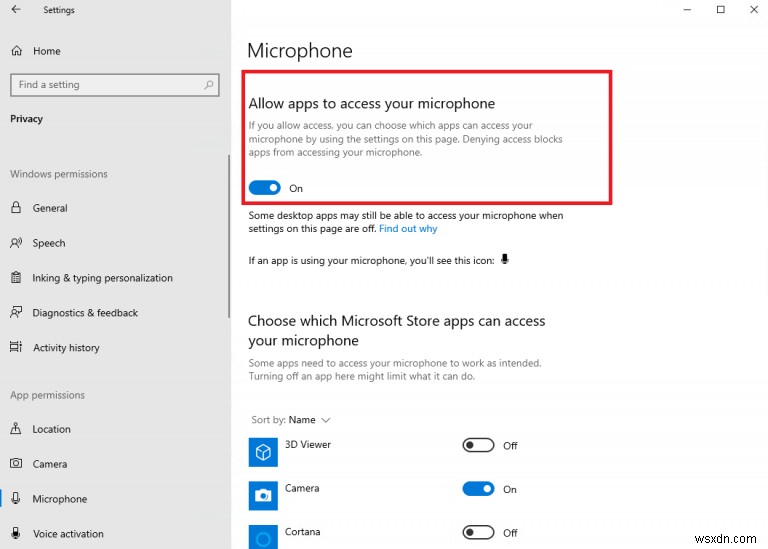
Task: Turn off Allow apps to access microphone
Action: (x=264, y=188)
